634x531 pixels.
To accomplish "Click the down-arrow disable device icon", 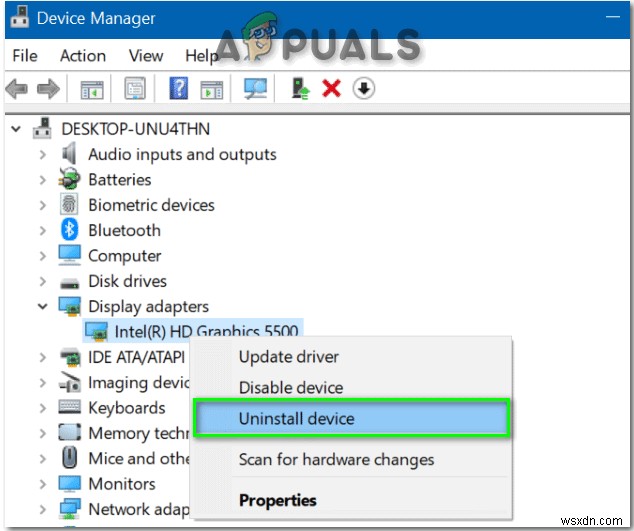I will pos(364,88).
